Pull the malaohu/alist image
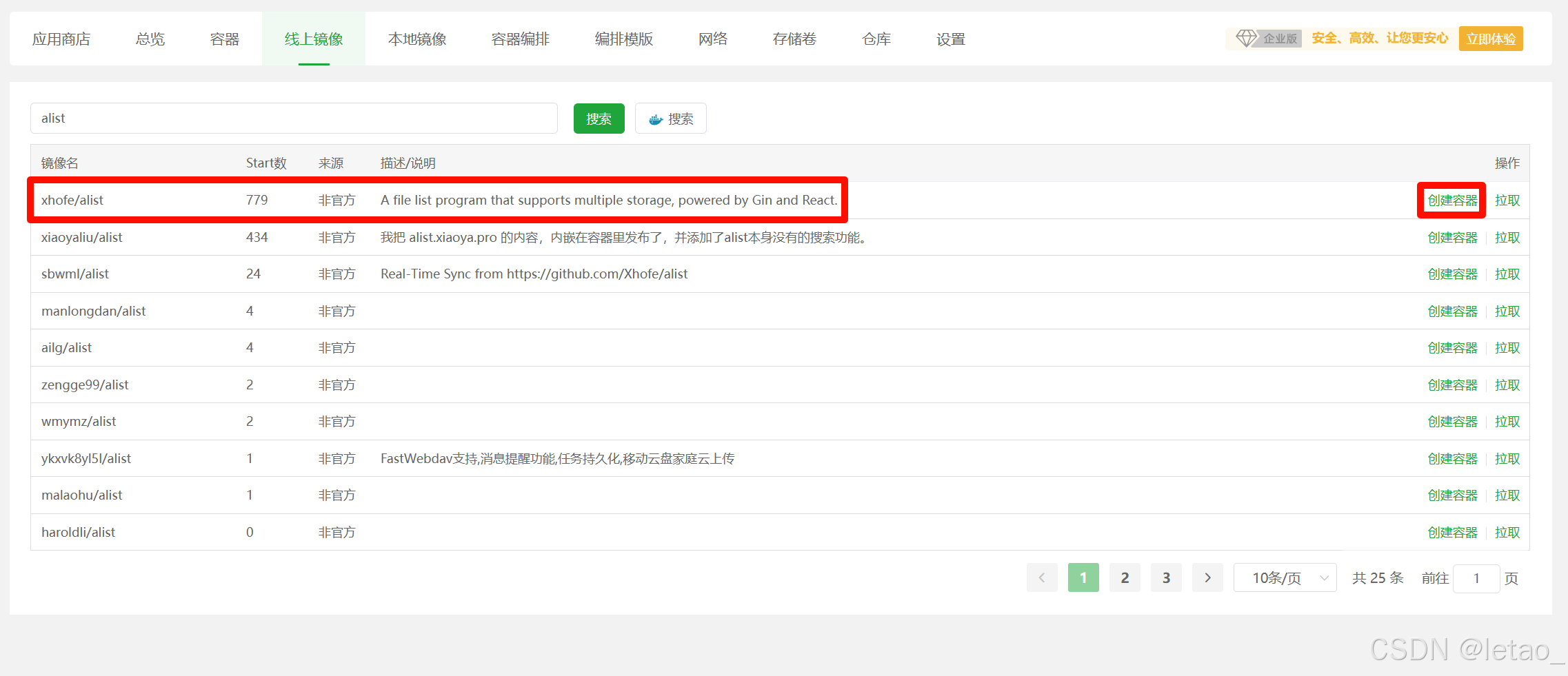The image size is (1568, 676). tap(1507, 495)
